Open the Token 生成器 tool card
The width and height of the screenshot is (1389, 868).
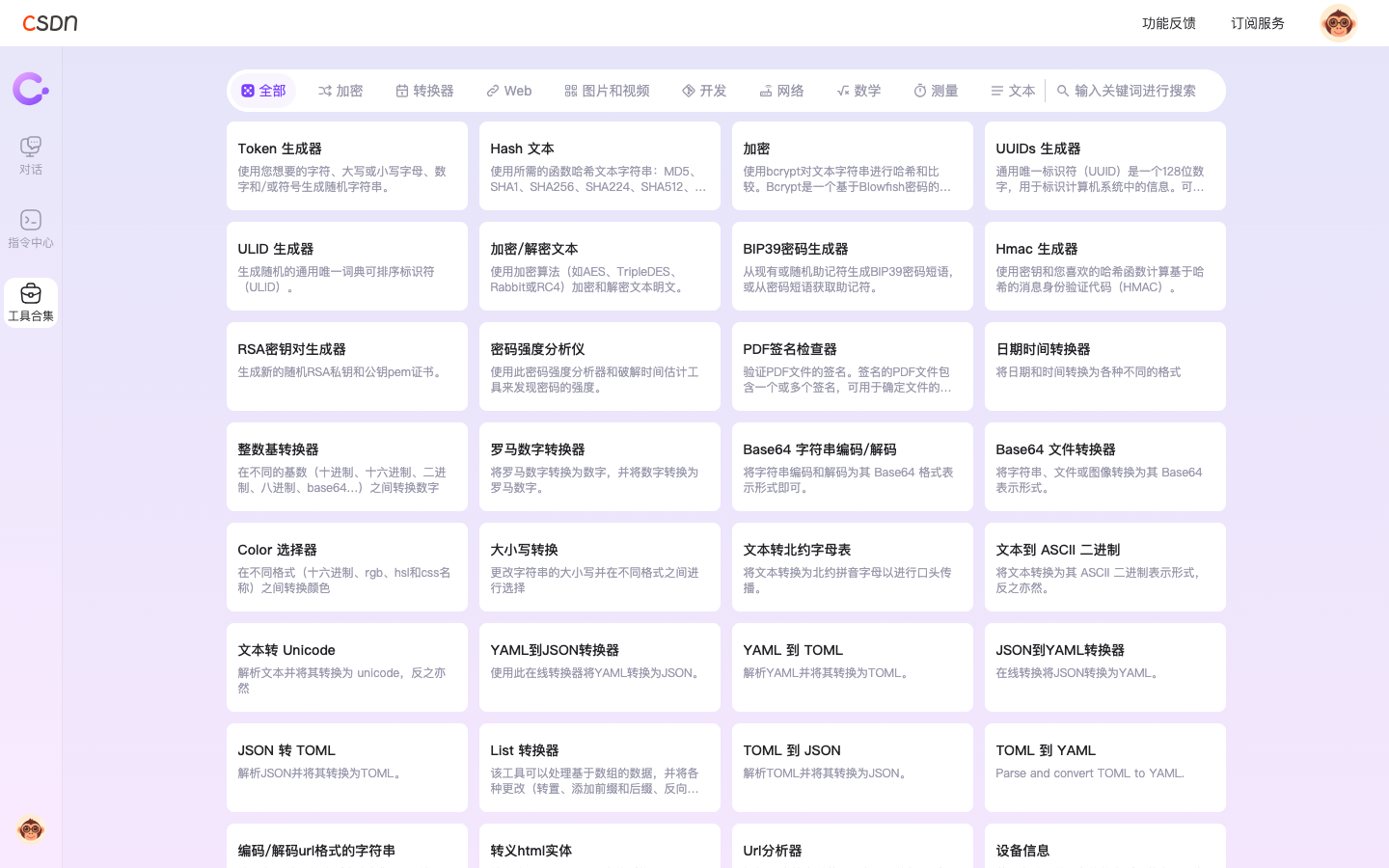click(346, 166)
